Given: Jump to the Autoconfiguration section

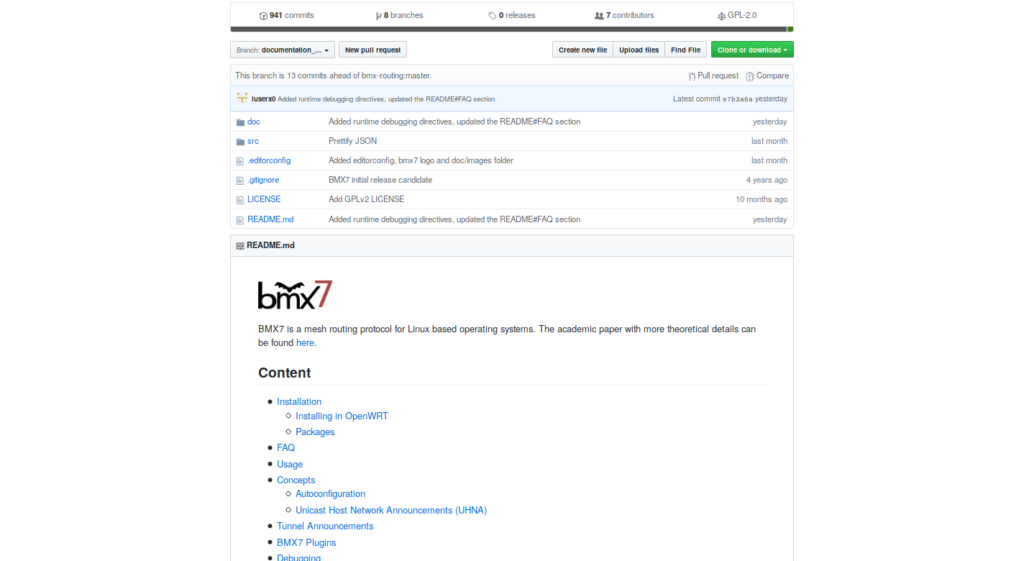Looking at the screenshot, I should (330, 494).
